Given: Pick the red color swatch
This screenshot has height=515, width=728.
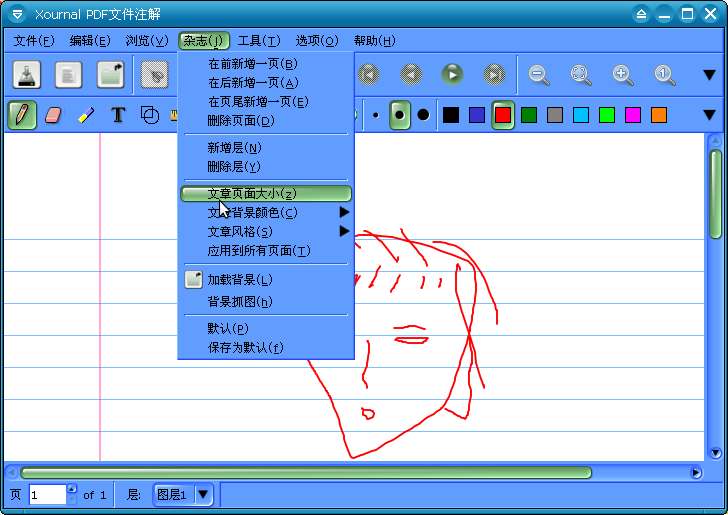Looking at the screenshot, I should (x=503, y=115).
